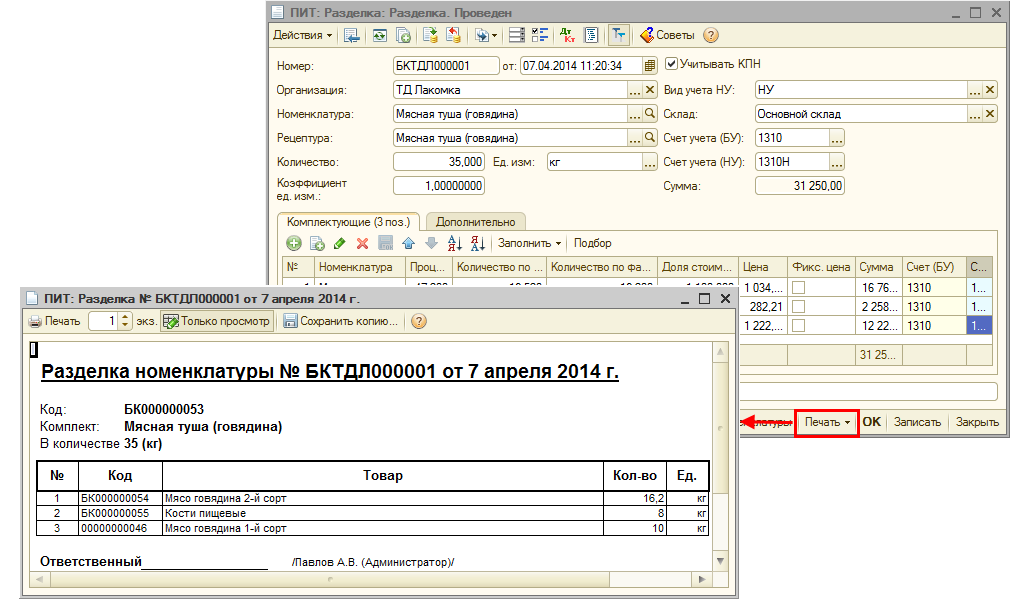This screenshot has width=1012, height=599.
Task: Check Фикс. цена box in first row
Action: (798, 288)
